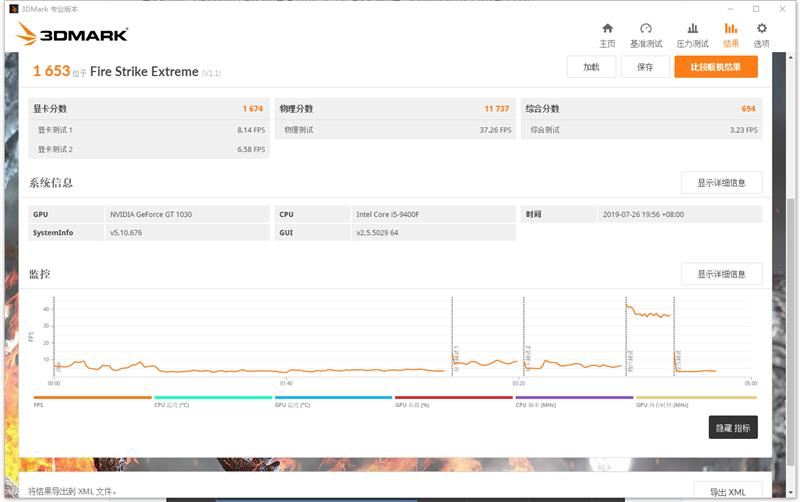Toggle the red GPU 负载 (%) legend bar
Image resolution: width=800 pixels, height=502 pixels.
pos(454,397)
